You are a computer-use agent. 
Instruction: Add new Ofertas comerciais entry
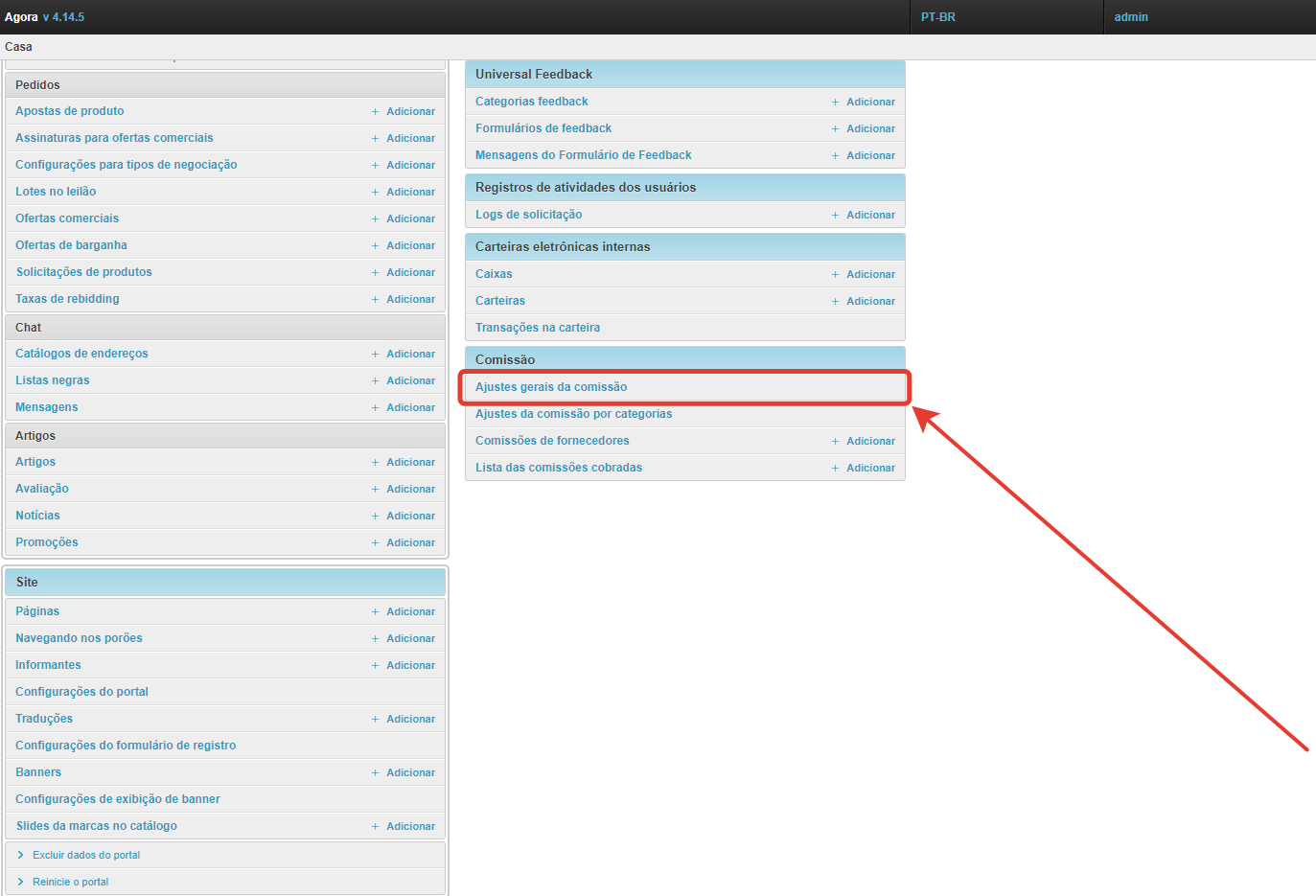410,218
